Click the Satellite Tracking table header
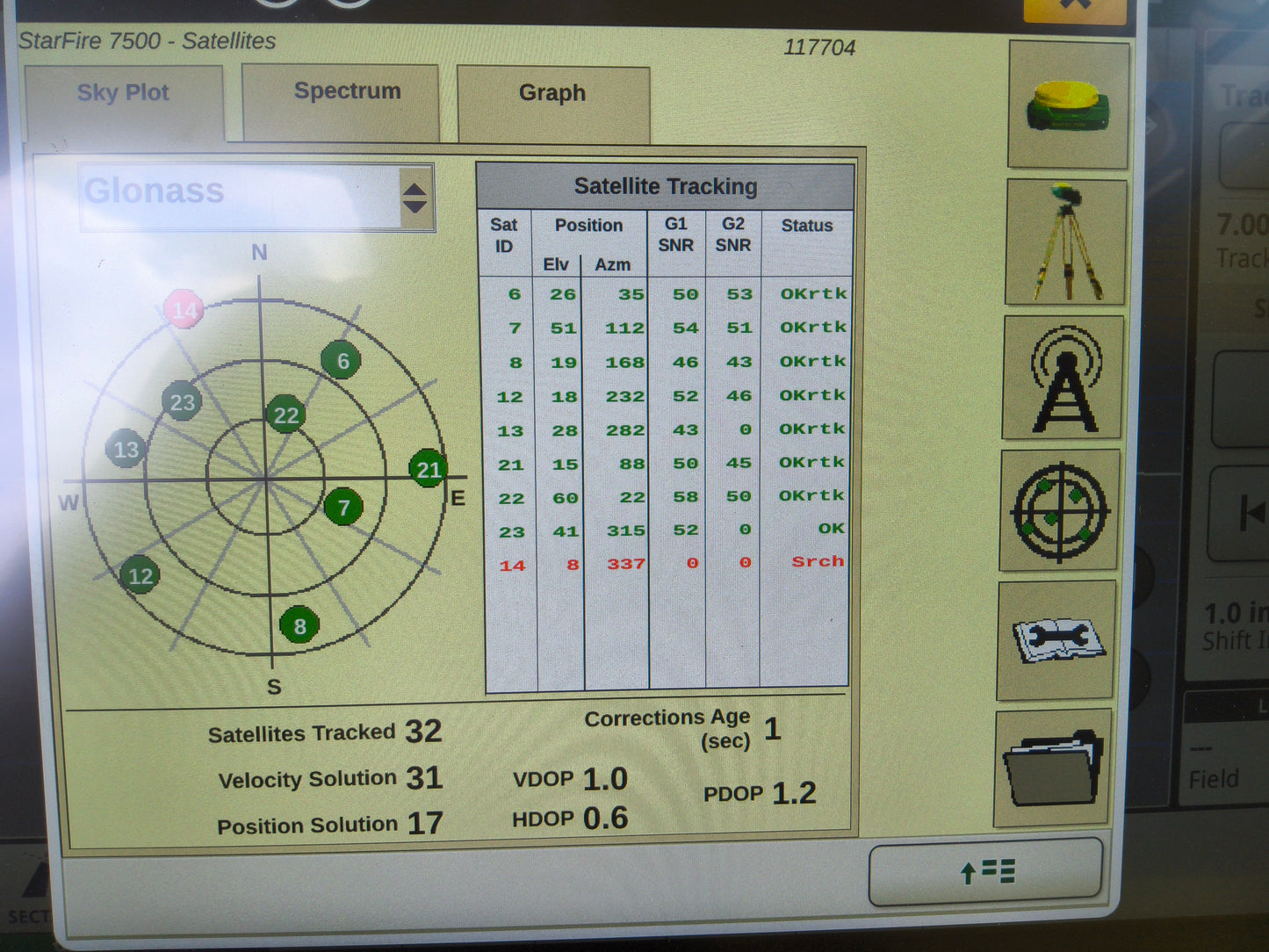This screenshot has height=952, width=1269. point(666,186)
